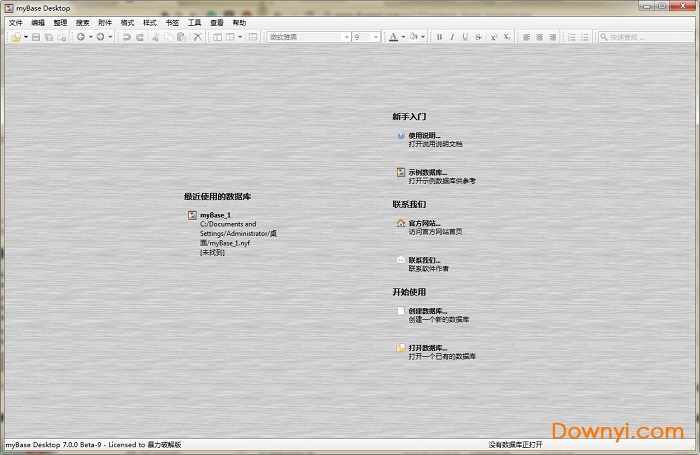Image resolution: width=700 pixels, height=455 pixels.
Task: Insert a bulleted list
Action: tap(585, 37)
